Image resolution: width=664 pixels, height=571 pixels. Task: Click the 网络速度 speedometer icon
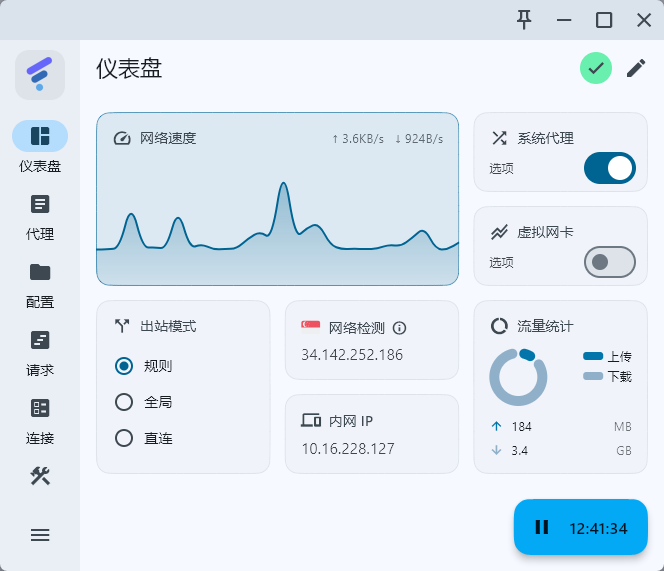(x=122, y=139)
